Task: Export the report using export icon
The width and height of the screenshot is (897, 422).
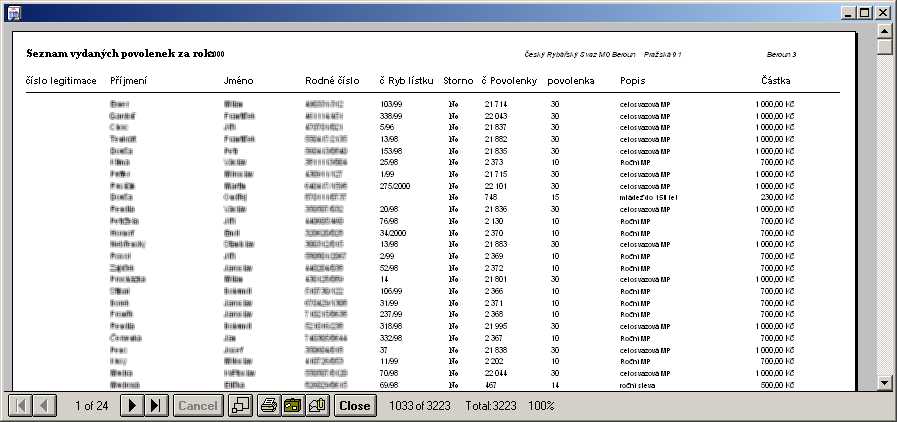Action: tap(293, 405)
